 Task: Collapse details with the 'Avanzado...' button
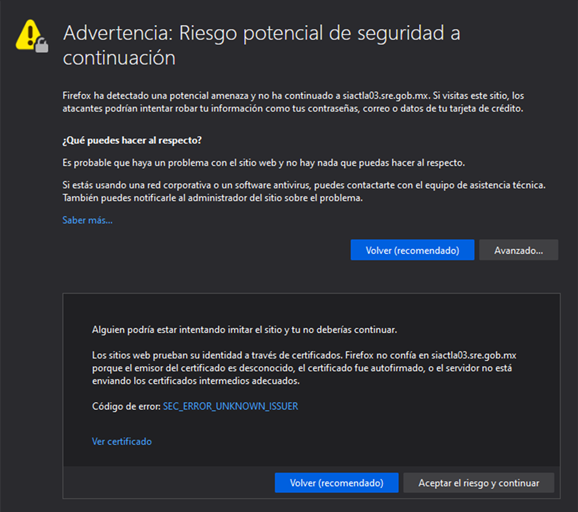518,250
